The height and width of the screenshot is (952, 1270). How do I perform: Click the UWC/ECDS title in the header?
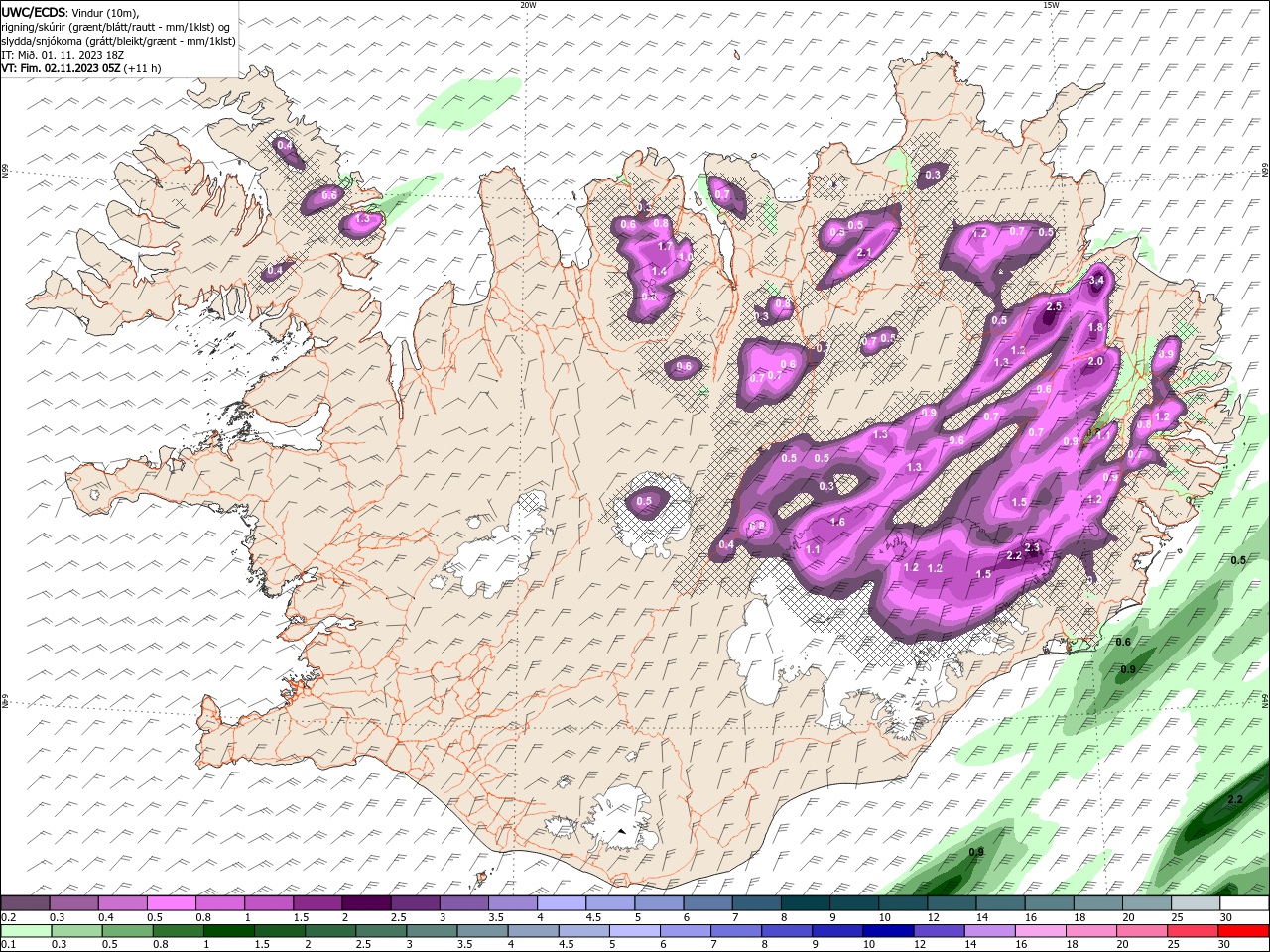pyautogui.click(x=35, y=12)
